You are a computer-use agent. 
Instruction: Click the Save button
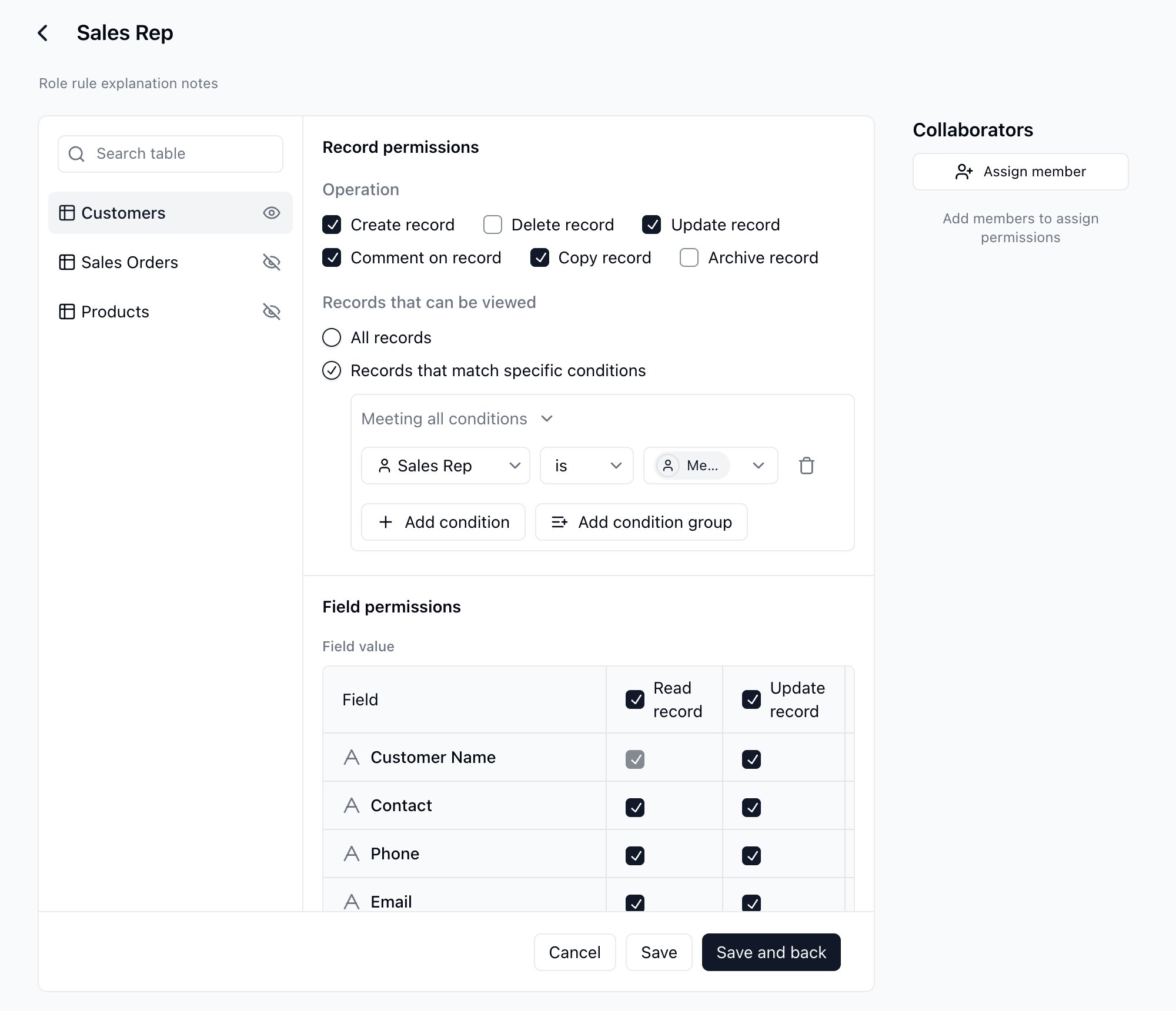click(659, 952)
